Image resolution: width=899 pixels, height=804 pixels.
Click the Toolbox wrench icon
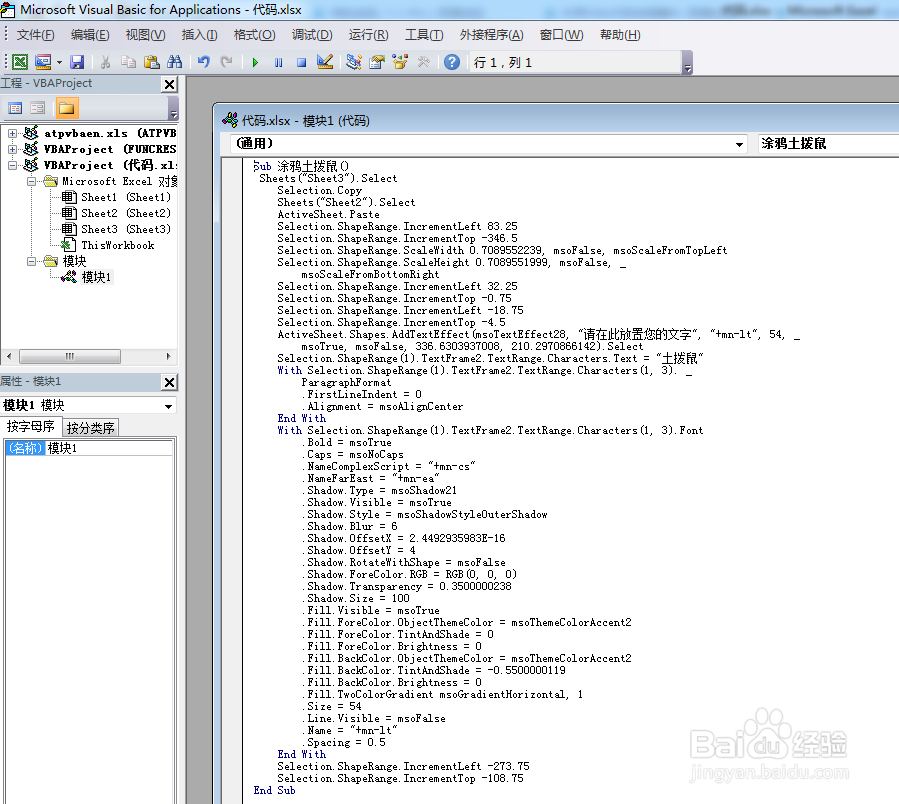point(423,62)
